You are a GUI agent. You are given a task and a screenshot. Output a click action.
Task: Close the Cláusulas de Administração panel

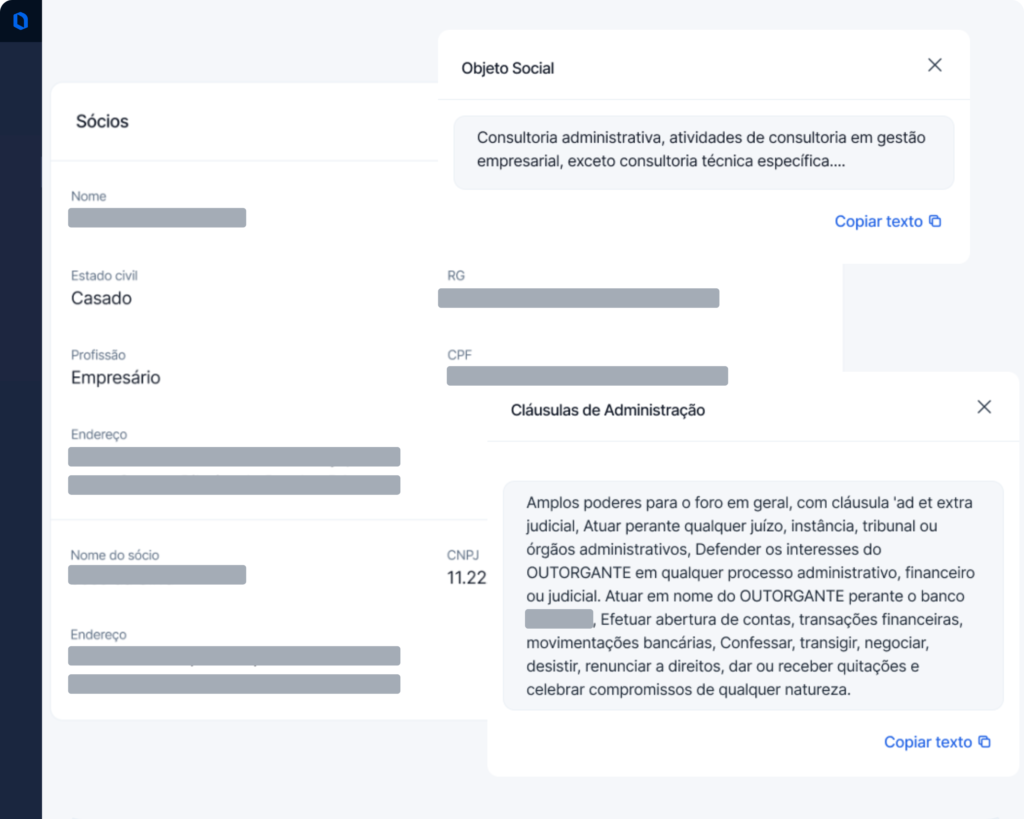pyautogui.click(x=984, y=407)
